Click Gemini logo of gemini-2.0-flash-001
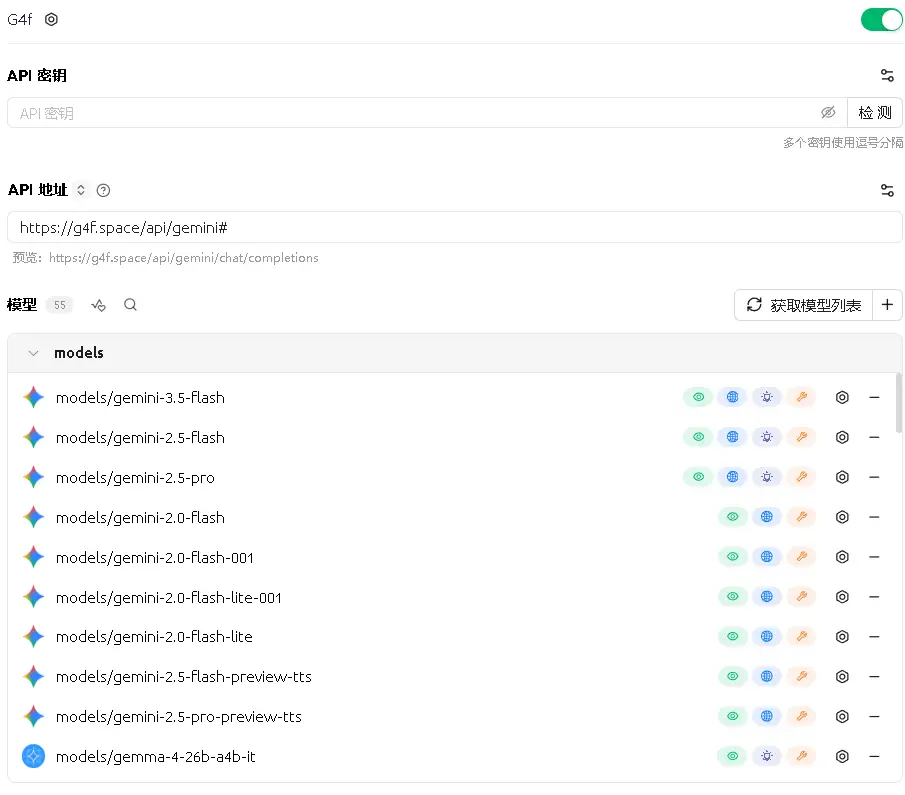 click(33, 557)
